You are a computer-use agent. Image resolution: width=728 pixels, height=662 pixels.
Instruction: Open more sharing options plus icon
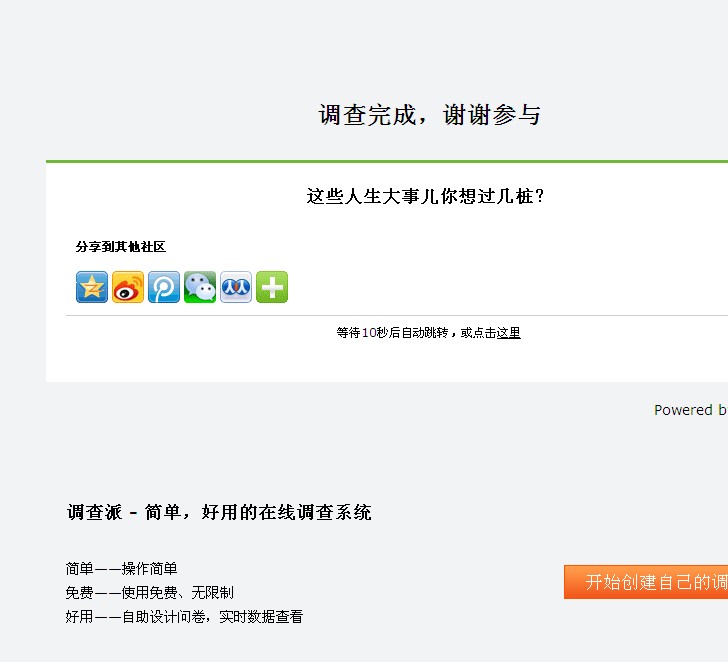pos(272,287)
